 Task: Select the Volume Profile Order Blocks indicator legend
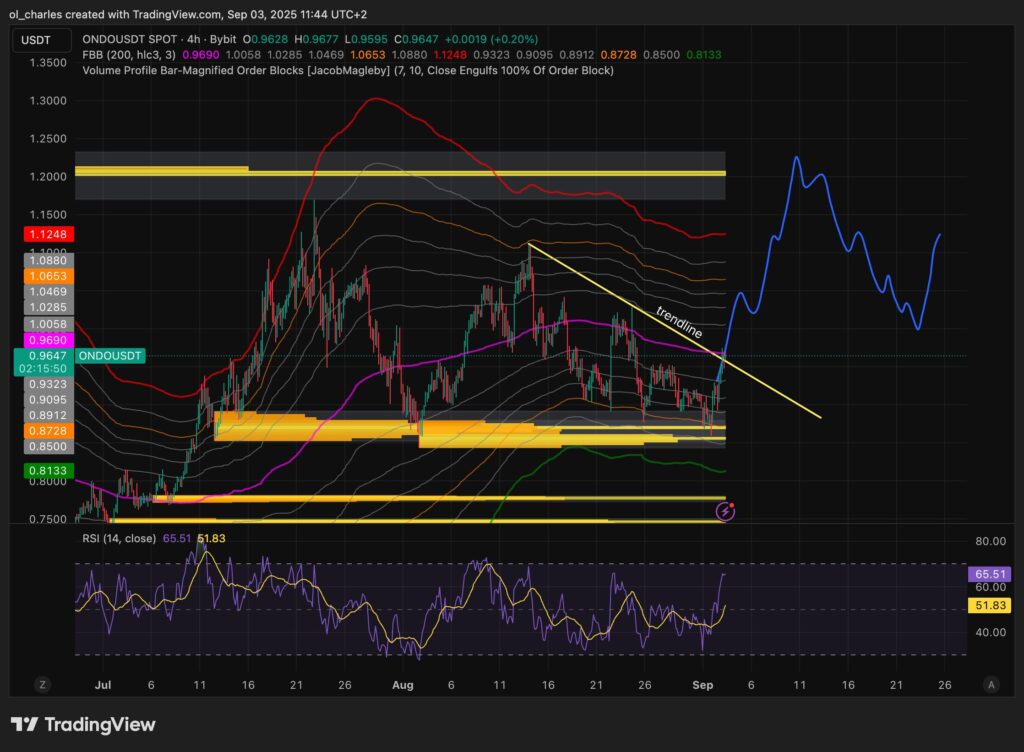point(348,70)
